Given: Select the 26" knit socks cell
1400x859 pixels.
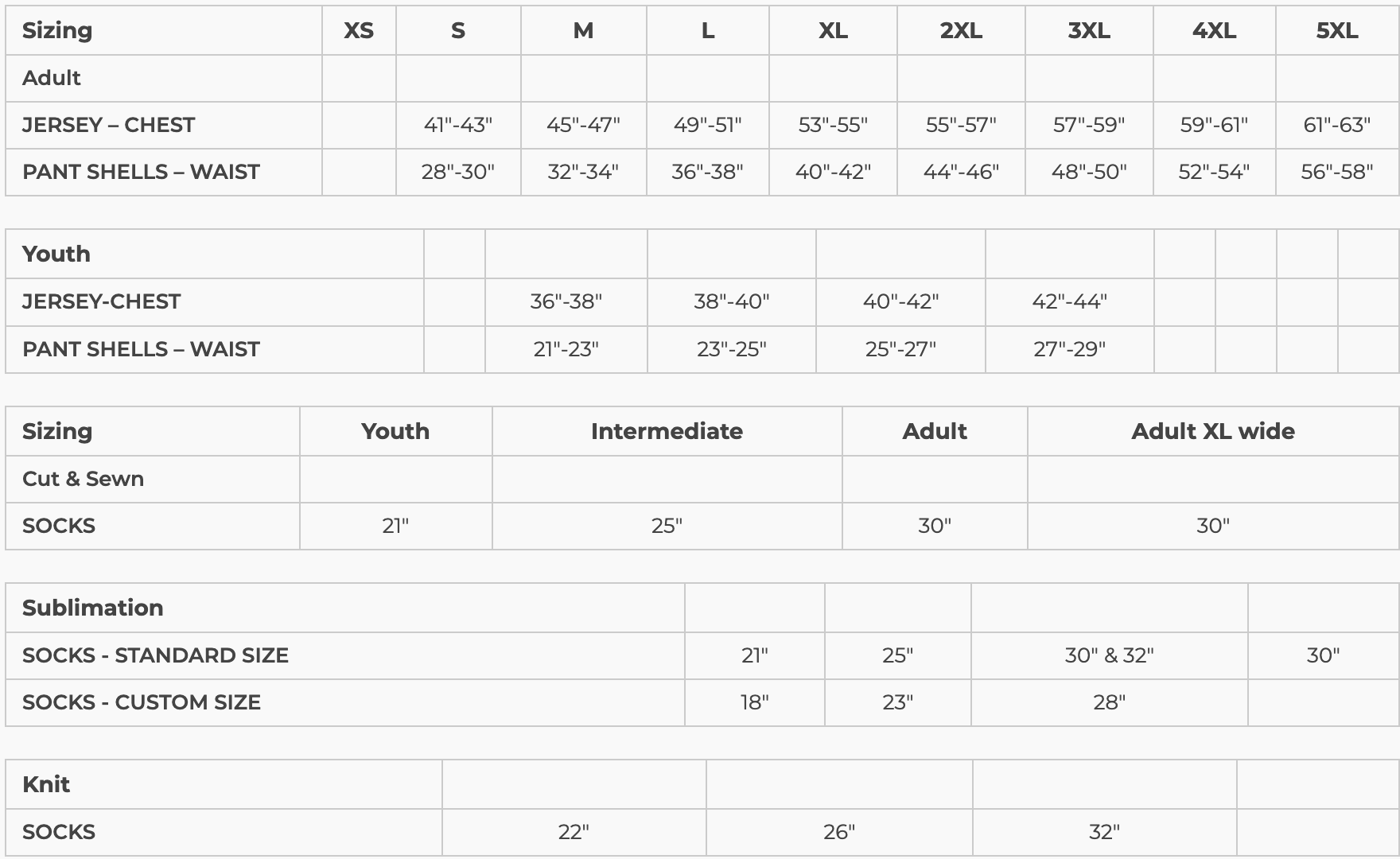Looking at the screenshot, I should [x=839, y=832].
